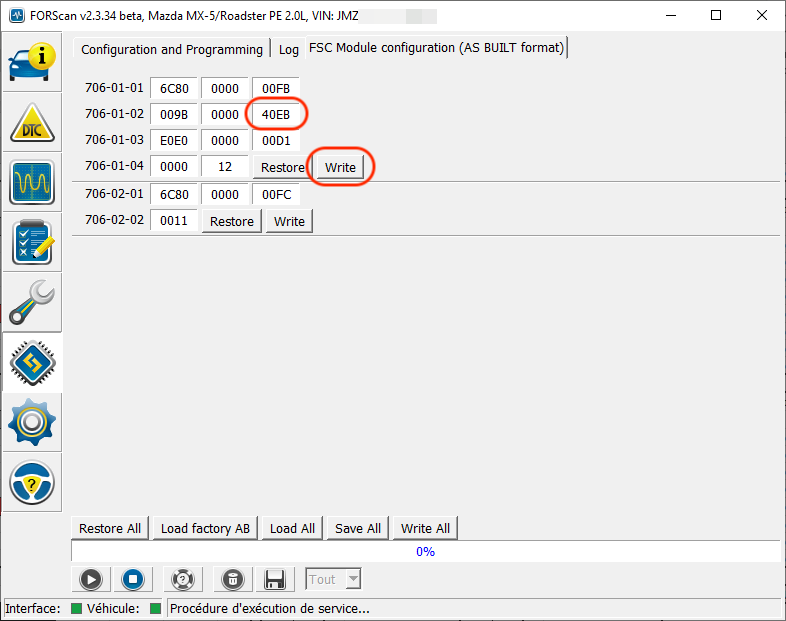This screenshot has height=621, width=786.
Task: Click the Véhicule green status indicator
Action: click(x=155, y=608)
